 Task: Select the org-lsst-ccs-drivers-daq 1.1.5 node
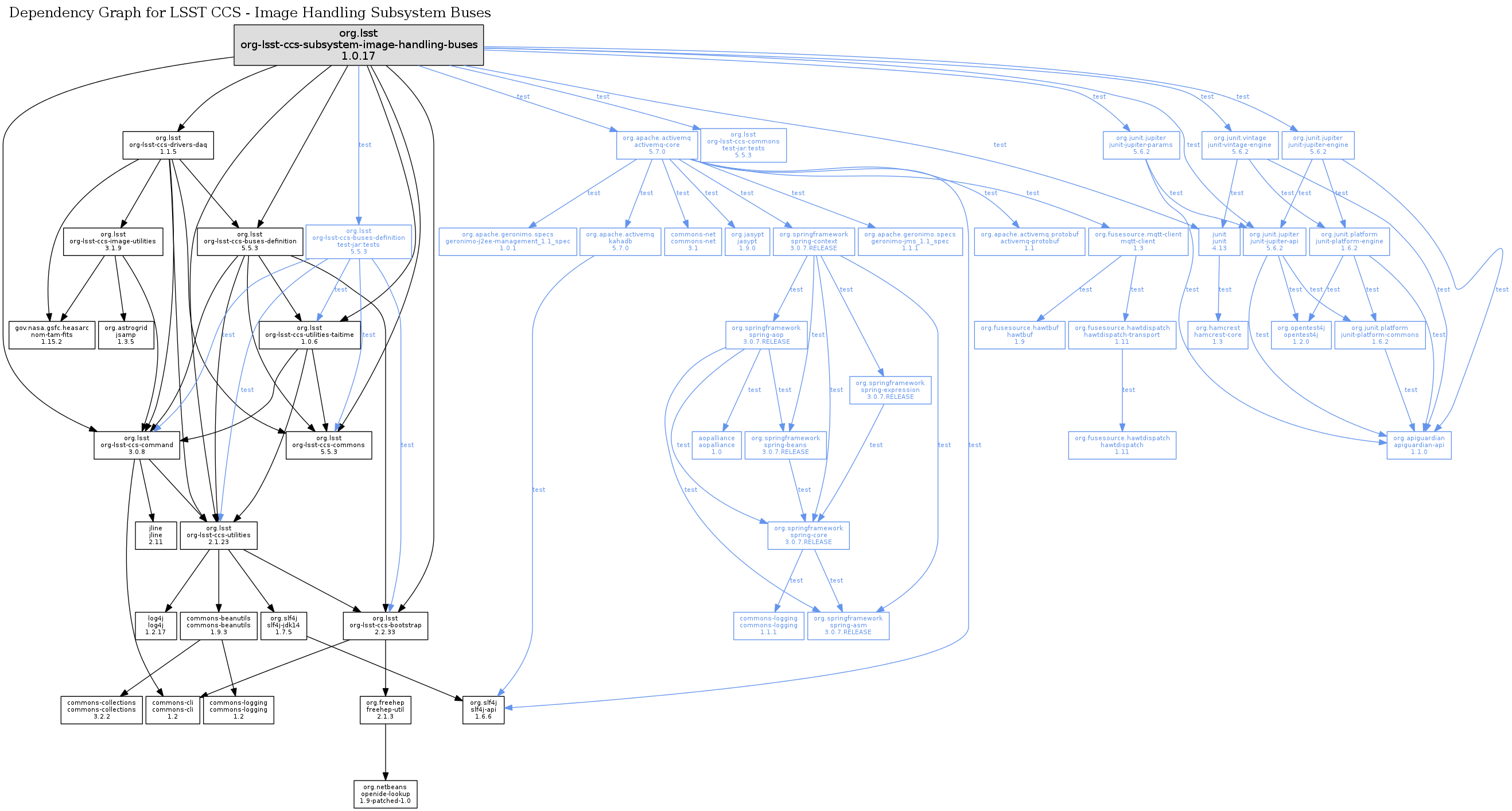168,145
